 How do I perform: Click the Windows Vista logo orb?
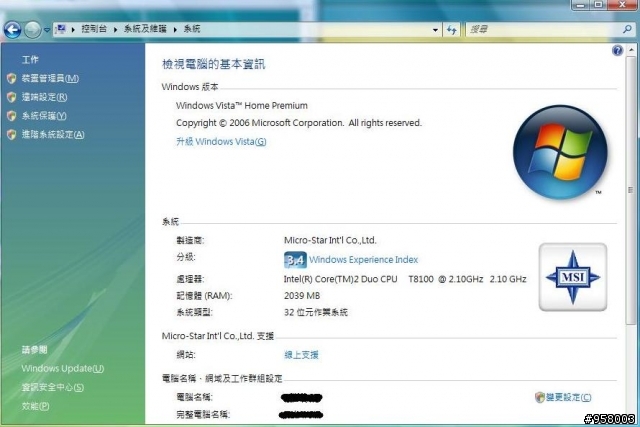[560, 152]
